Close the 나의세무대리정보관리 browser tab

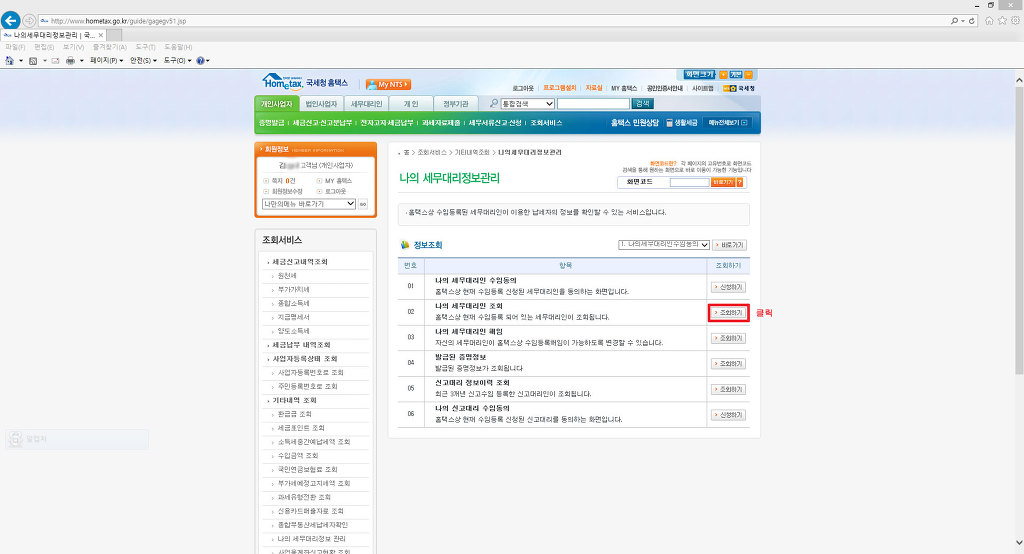101,35
